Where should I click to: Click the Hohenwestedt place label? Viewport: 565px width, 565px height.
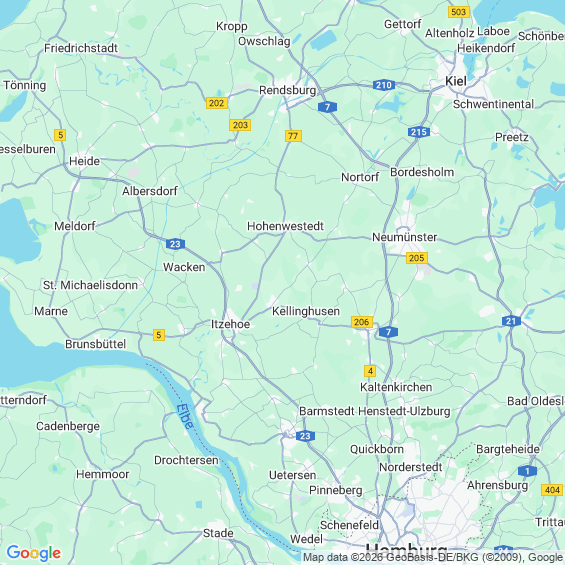(x=285, y=226)
